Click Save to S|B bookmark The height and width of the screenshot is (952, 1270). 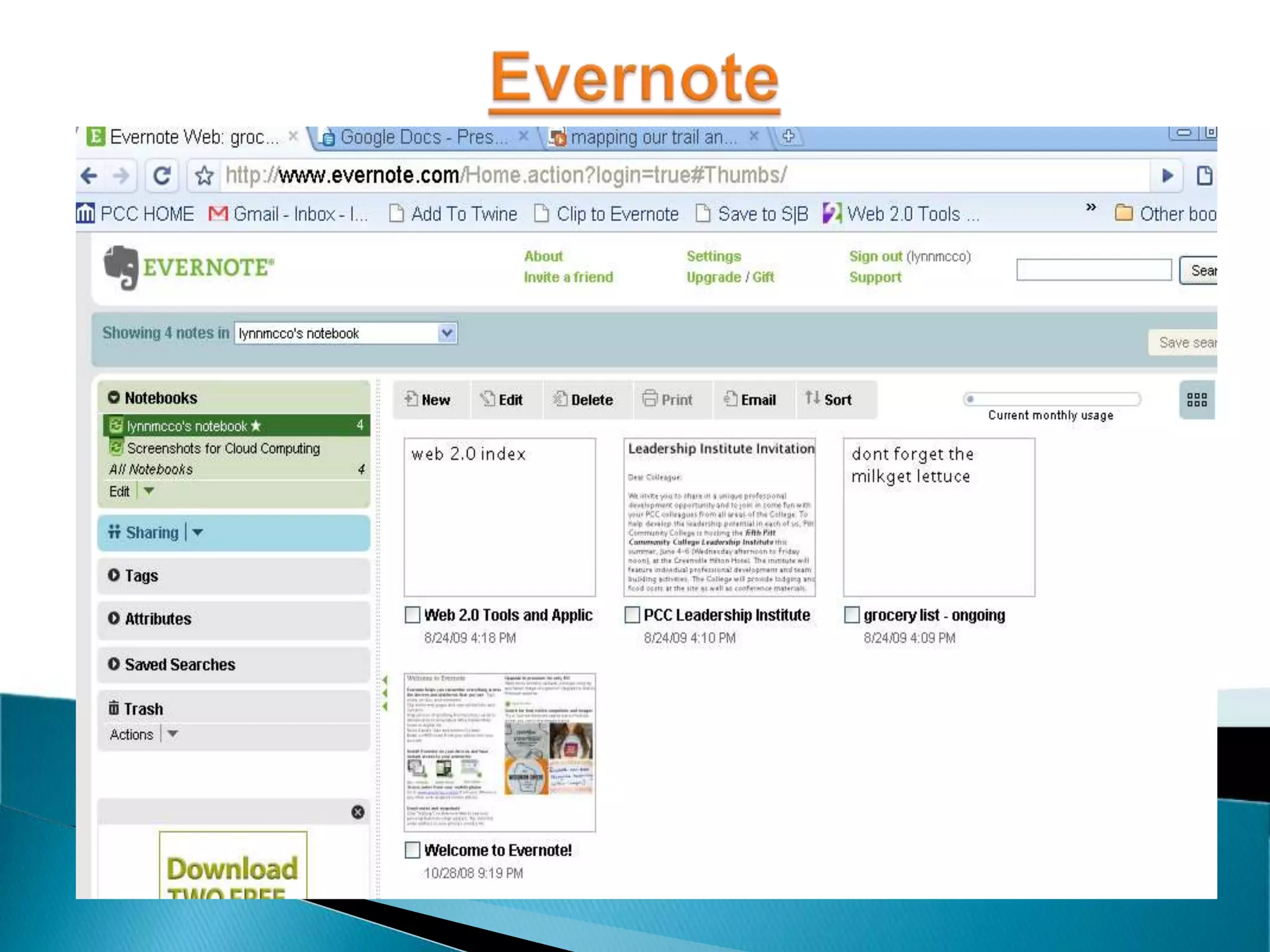coord(752,214)
